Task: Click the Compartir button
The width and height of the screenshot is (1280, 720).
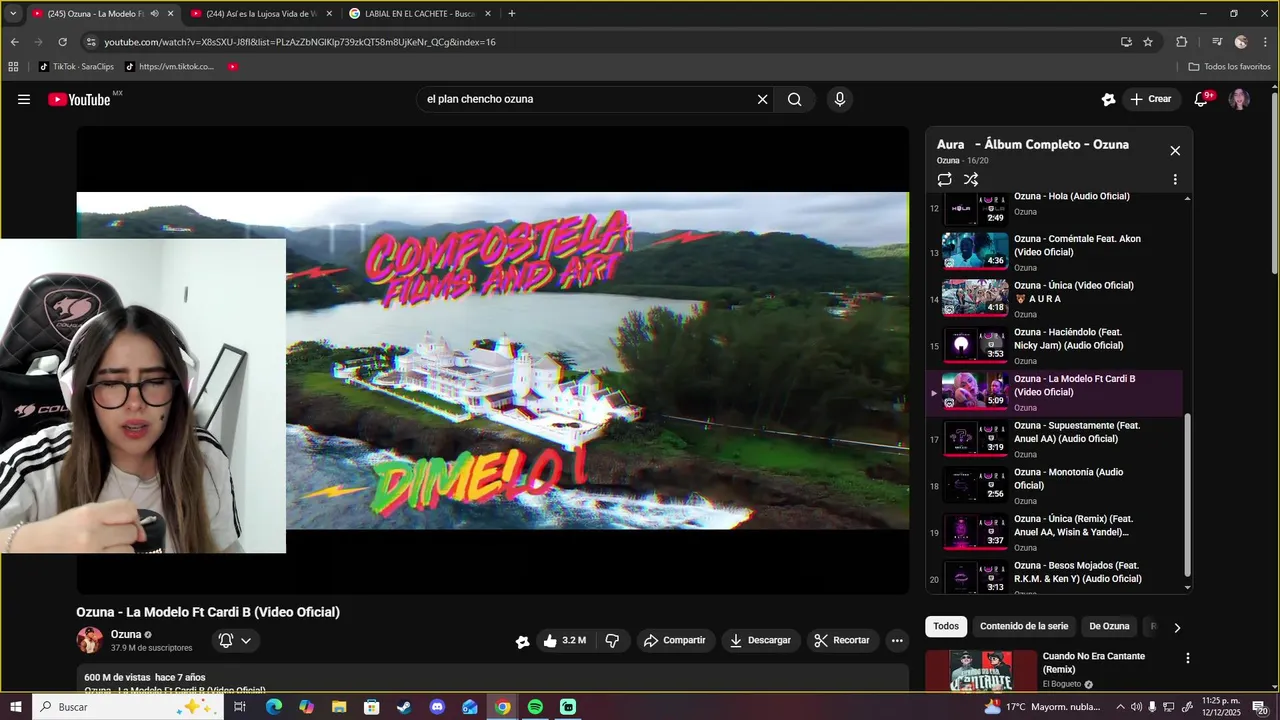Action: pos(675,641)
